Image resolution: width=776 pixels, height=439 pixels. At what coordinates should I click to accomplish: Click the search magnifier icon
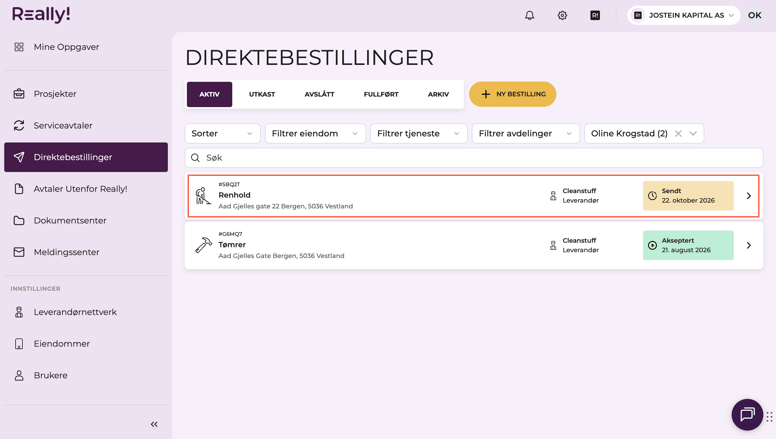coord(195,157)
